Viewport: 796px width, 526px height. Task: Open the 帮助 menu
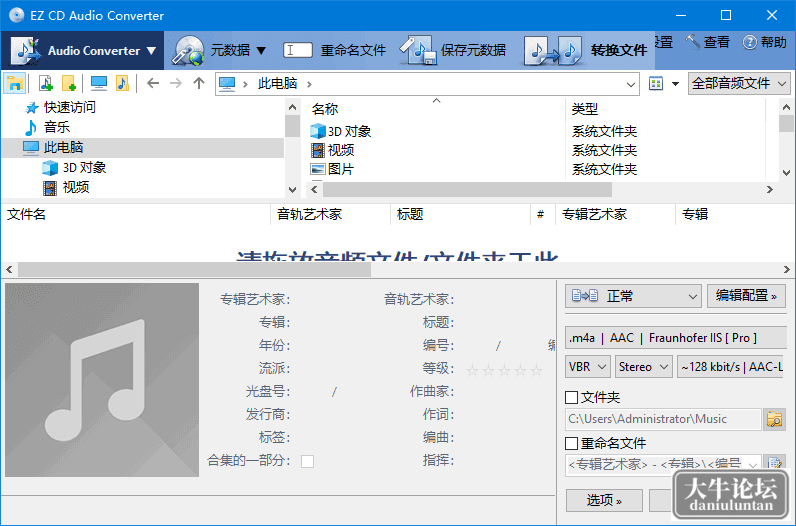point(764,42)
